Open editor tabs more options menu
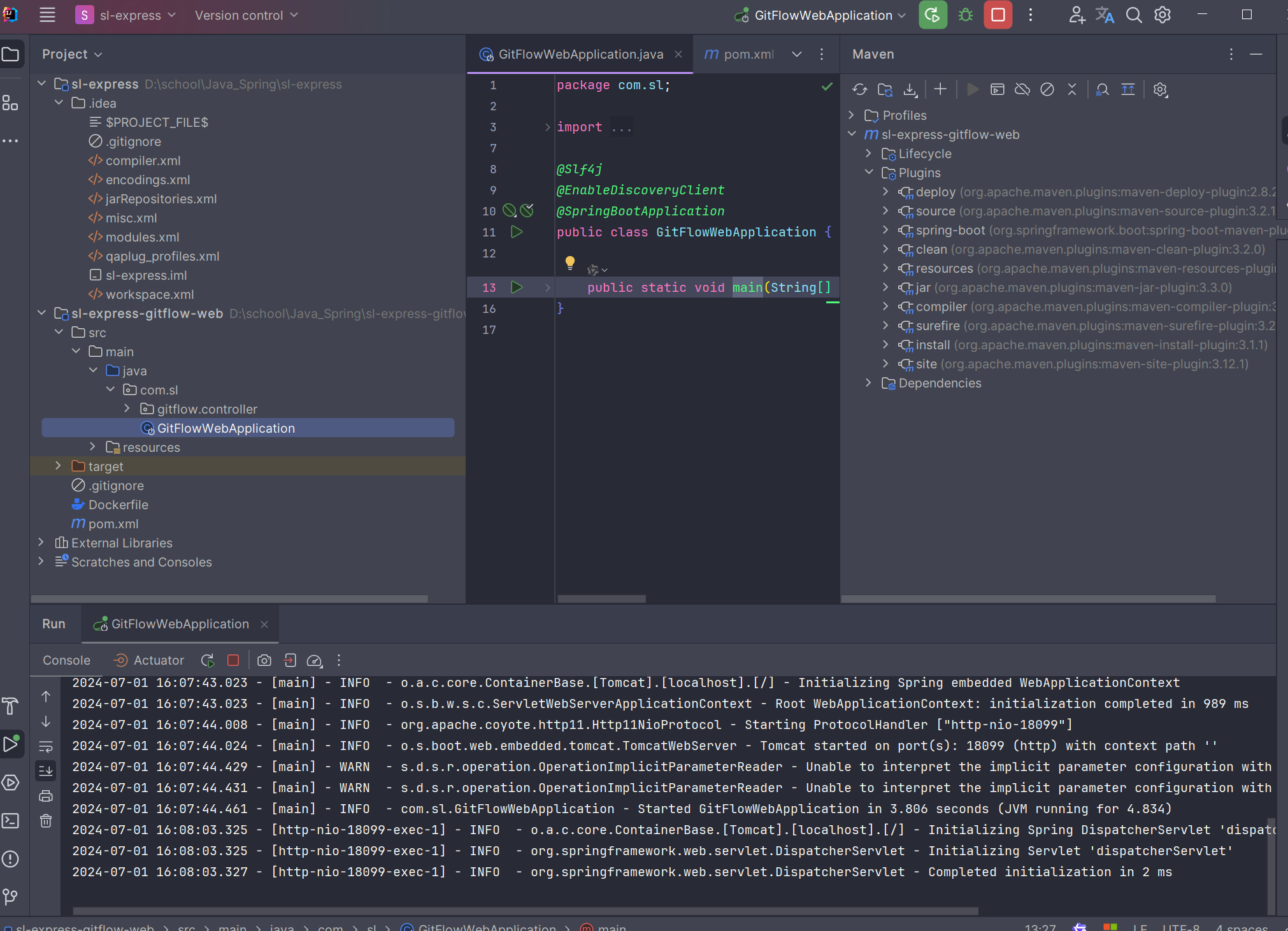Image resolution: width=1288 pixels, height=931 pixels. click(x=822, y=54)
